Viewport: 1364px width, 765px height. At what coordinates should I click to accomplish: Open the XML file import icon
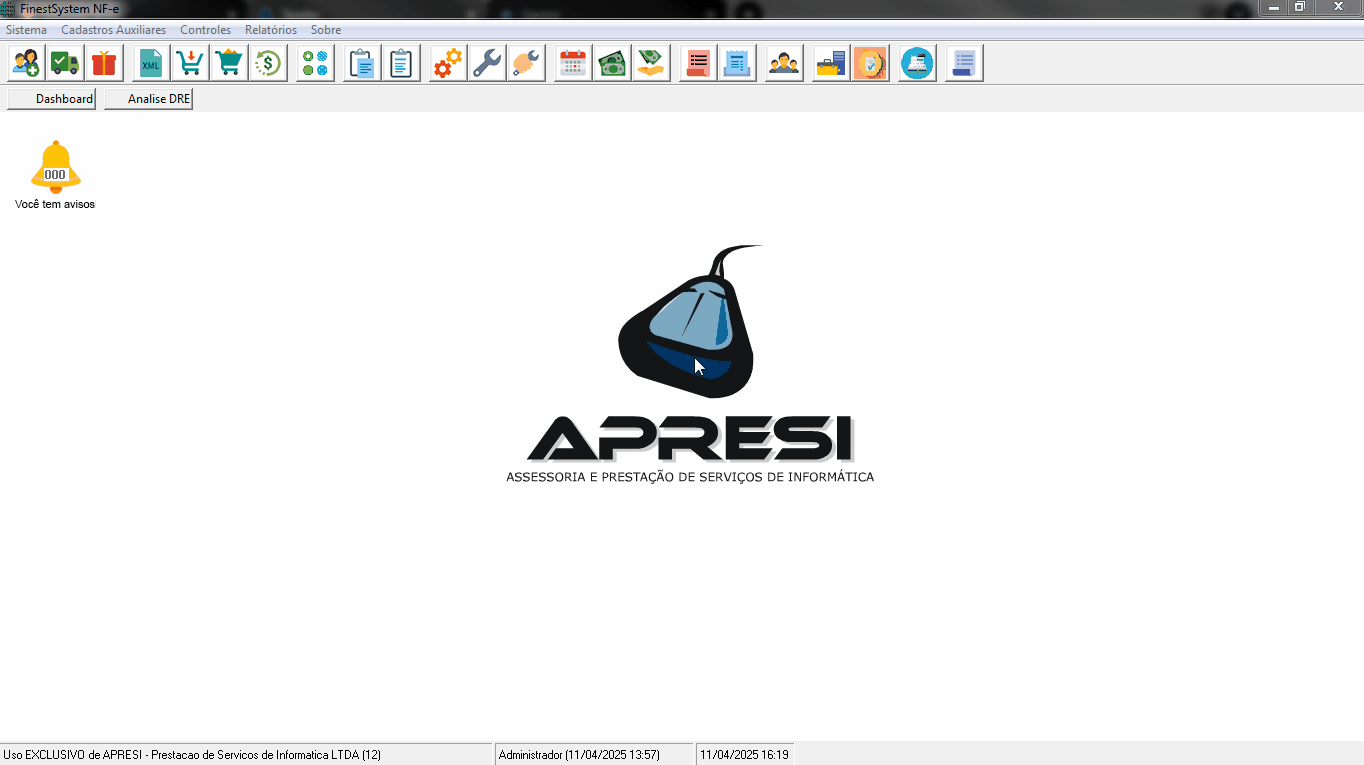(151, 63)
